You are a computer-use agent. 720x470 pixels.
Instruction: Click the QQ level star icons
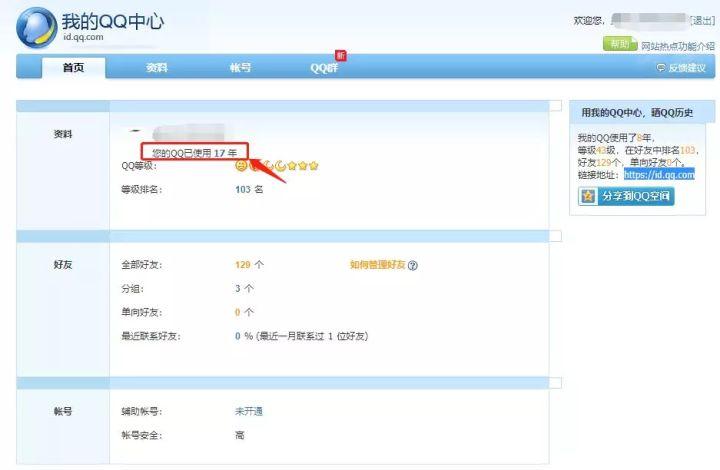(277, 166)
